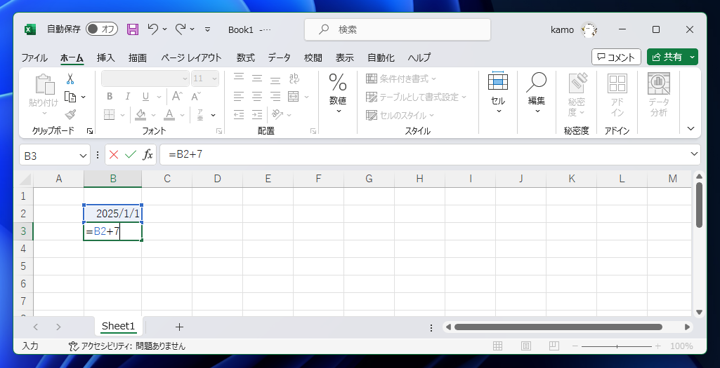Toggle Underline U formatting
The width and height of the screenshot is (720, 368).
pyautogui.click(x=146, y=96)
